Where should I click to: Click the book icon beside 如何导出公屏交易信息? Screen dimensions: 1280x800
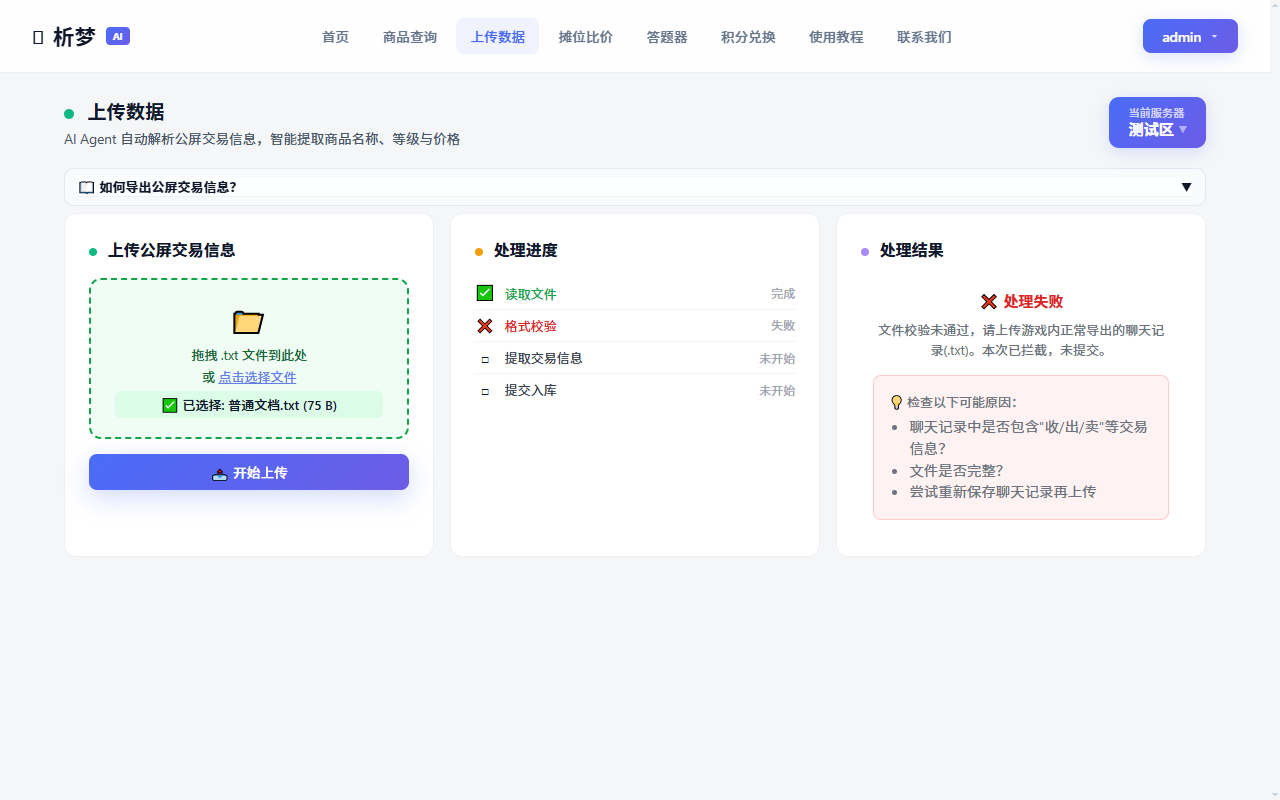click(x=87, y=187)
